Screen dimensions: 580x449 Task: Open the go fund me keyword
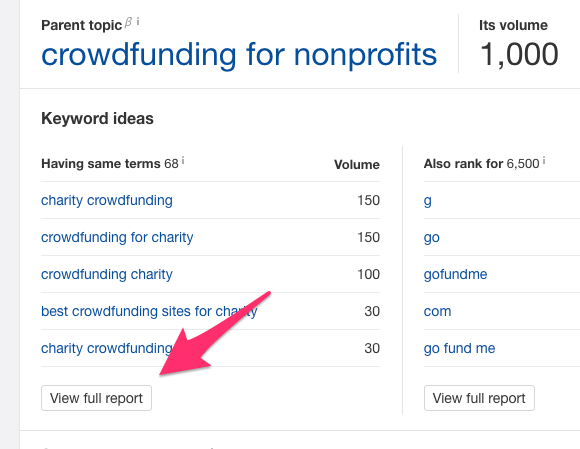(x=459, y=348)
